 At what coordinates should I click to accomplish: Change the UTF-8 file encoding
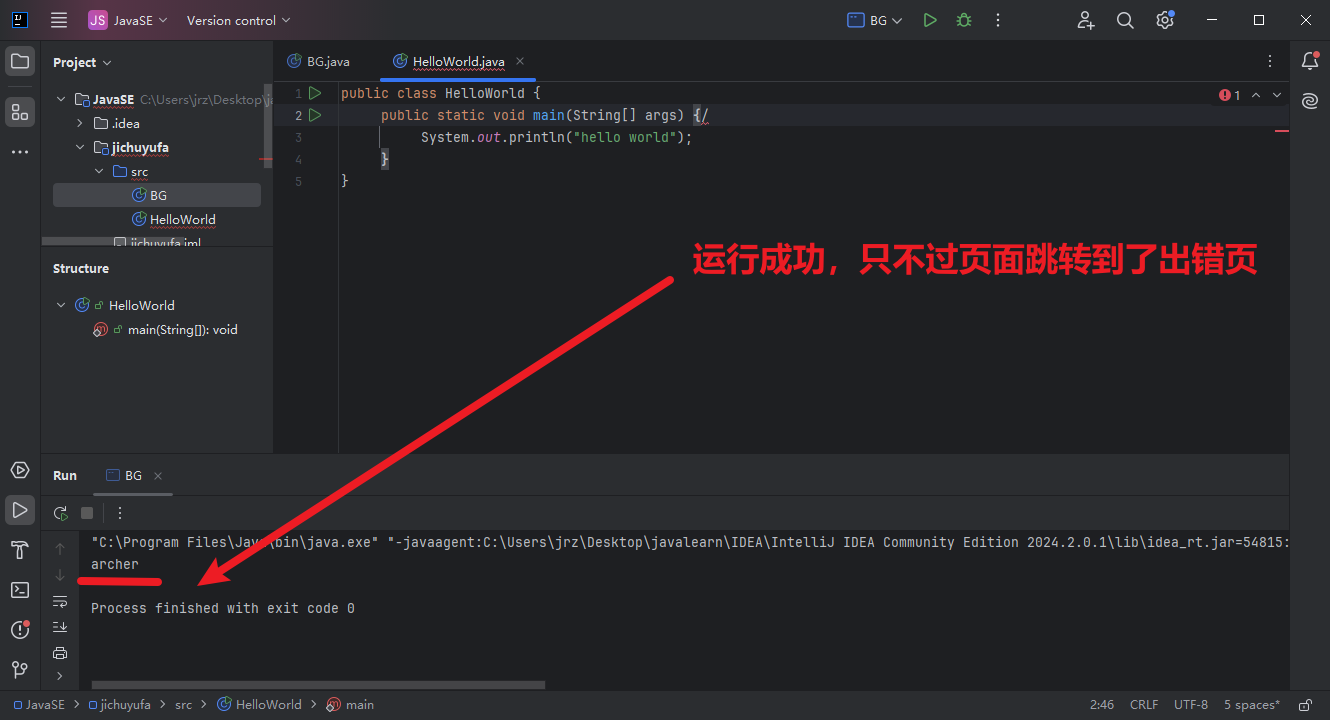1191,705
